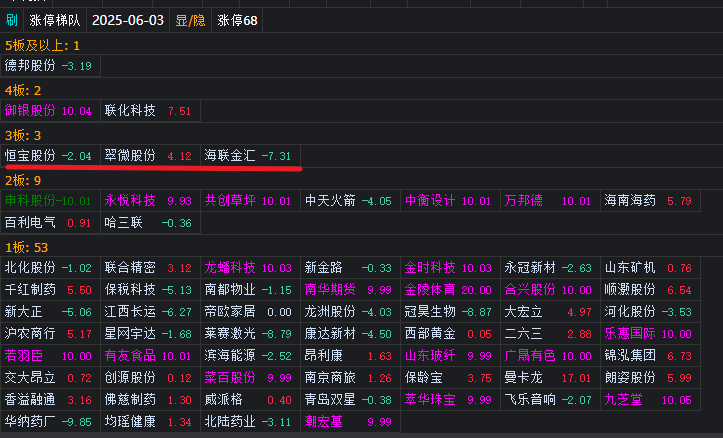The width and height of the screenshot is (723, 438).
Task: Select 永冠新材 stock cell
Action: click(x=551, y=267)
